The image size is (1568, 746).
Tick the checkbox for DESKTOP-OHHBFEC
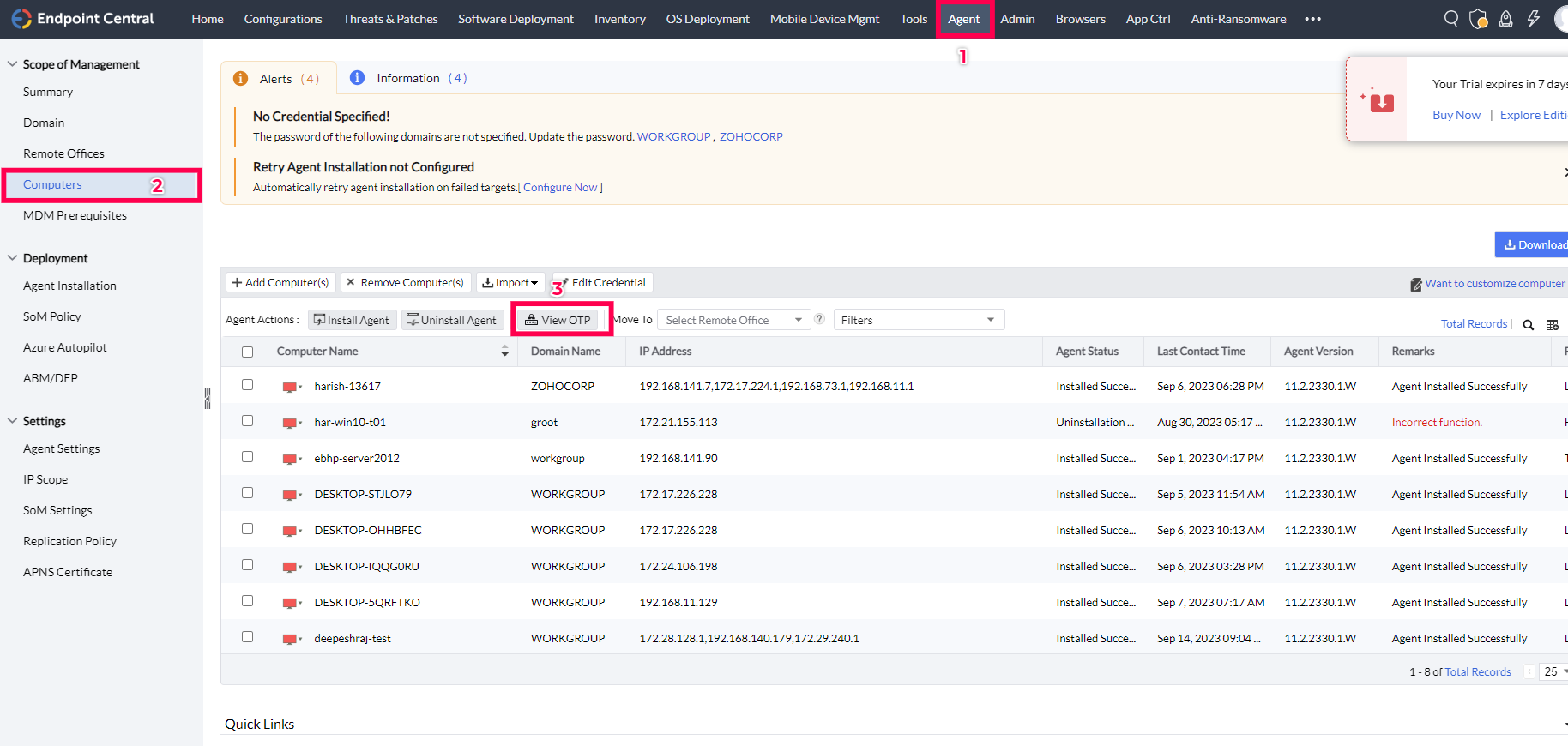pos(248,529)
